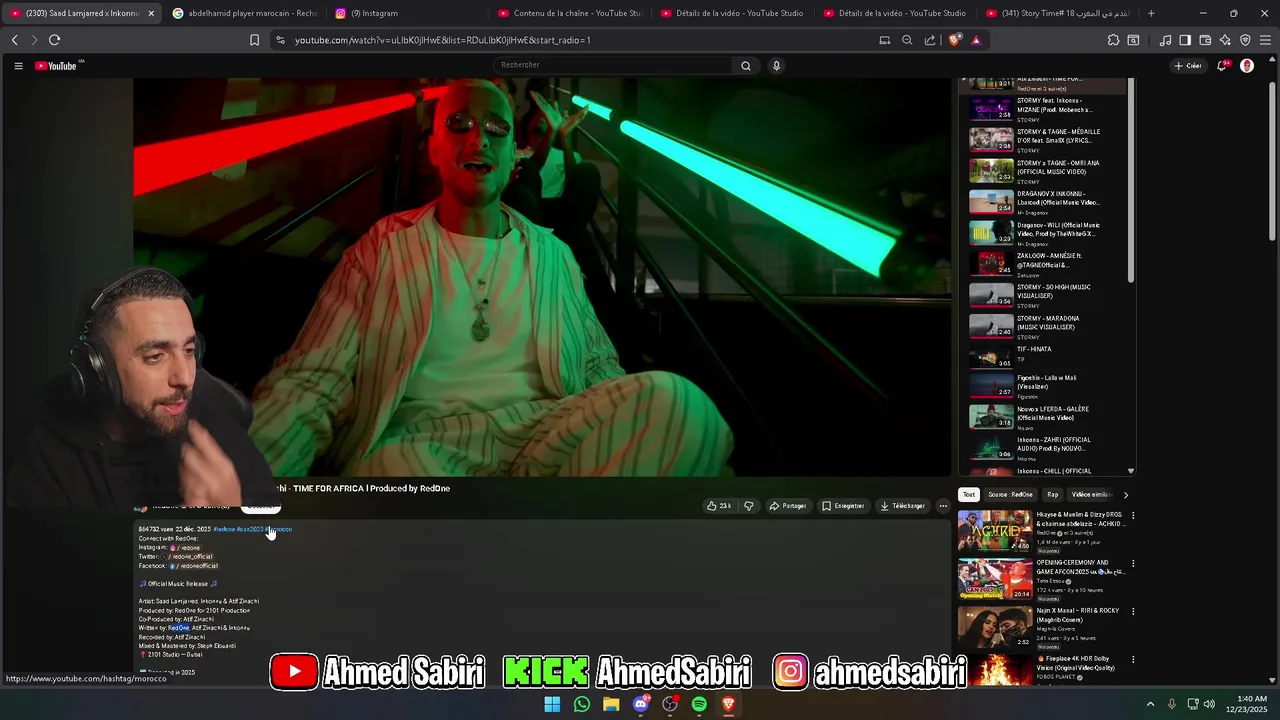Open the redone_official Twitter link

189,557
